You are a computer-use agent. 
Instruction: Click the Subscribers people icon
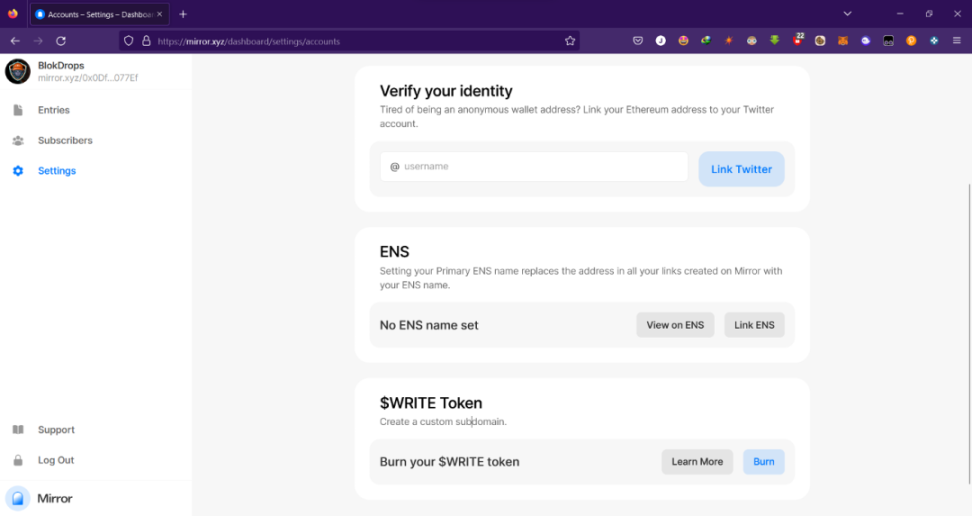(x=18, y=141)
